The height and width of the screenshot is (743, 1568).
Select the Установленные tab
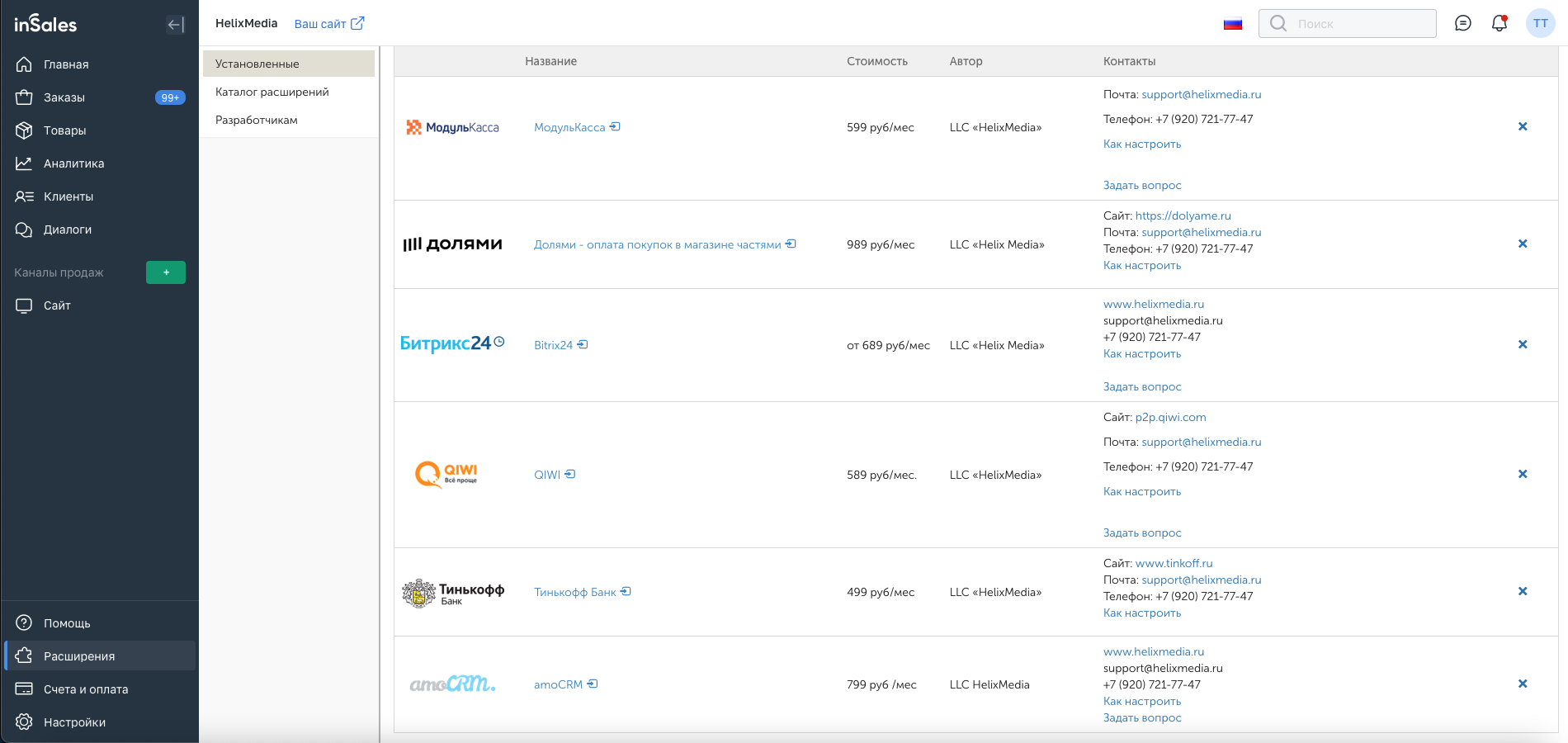(x=289, y=64)
